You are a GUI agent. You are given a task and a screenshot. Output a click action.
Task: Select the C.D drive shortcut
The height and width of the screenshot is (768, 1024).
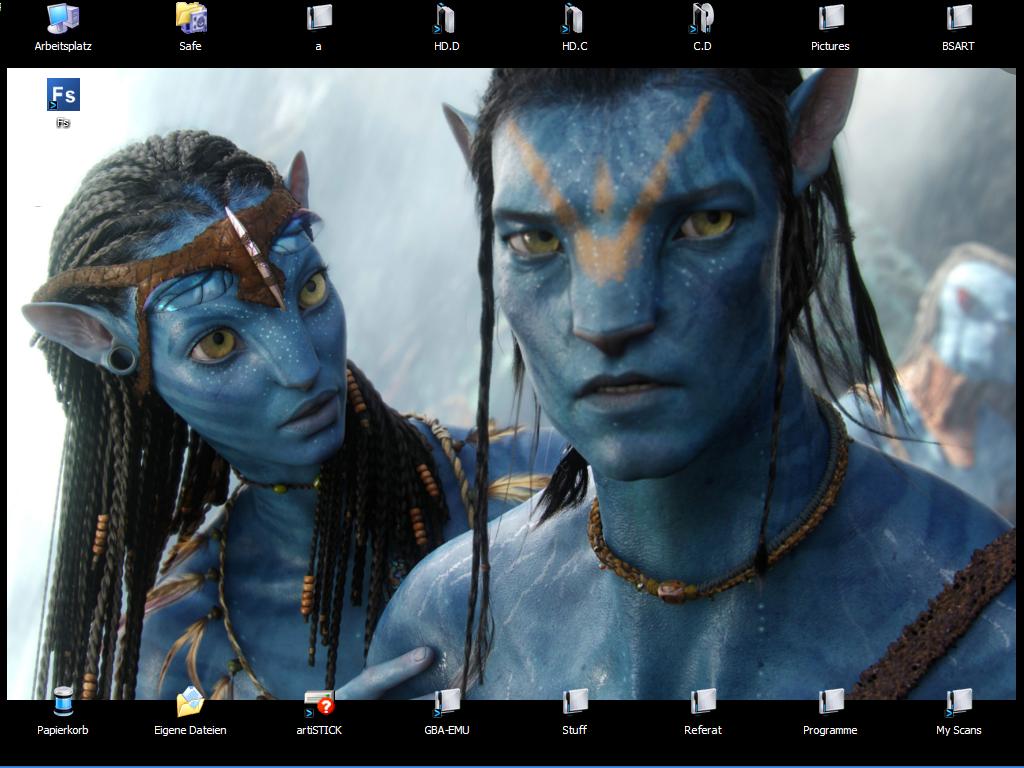click(x=702, y=19)
